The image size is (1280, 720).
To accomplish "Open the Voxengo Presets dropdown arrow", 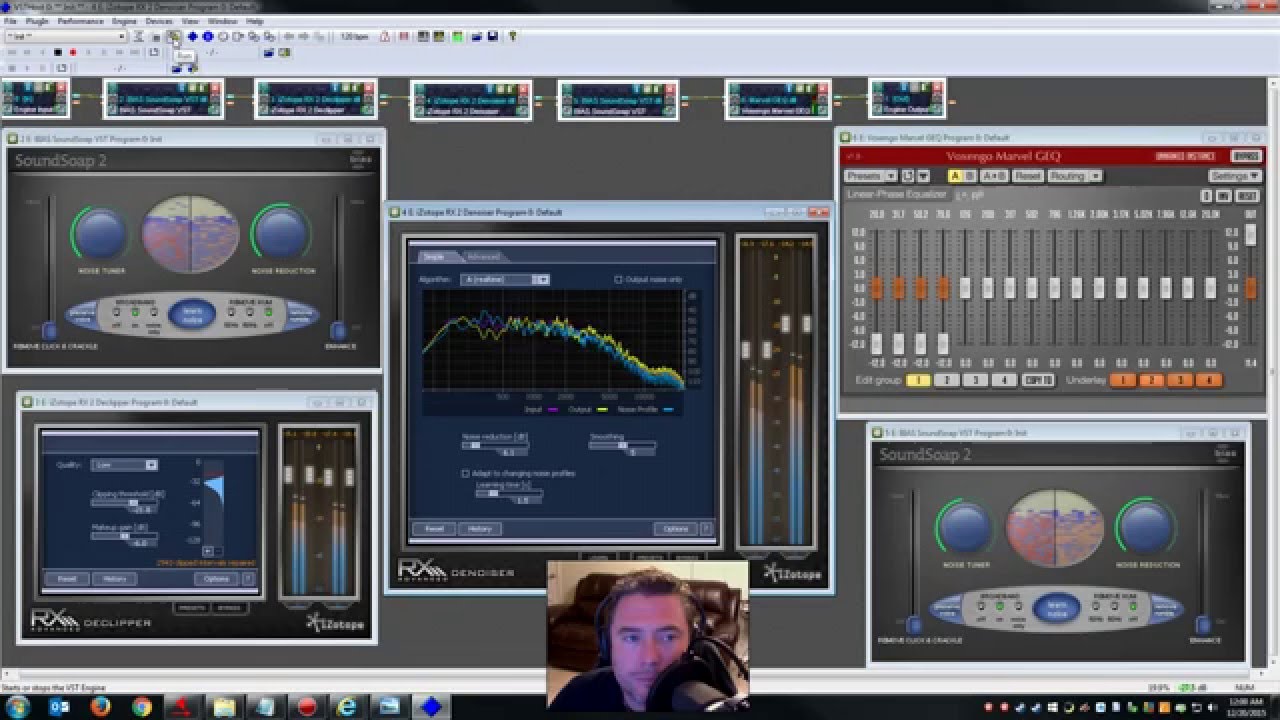I will coord(891,176).
